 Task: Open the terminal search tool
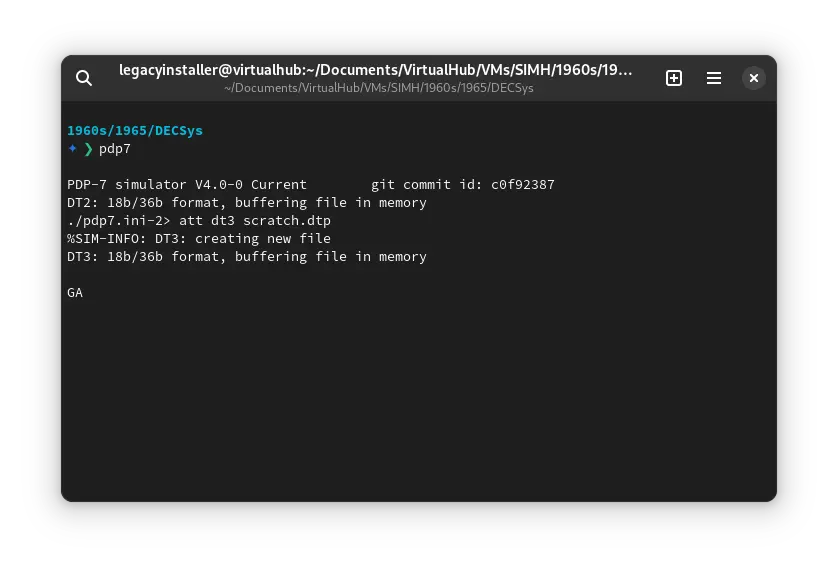coord(84,78)
